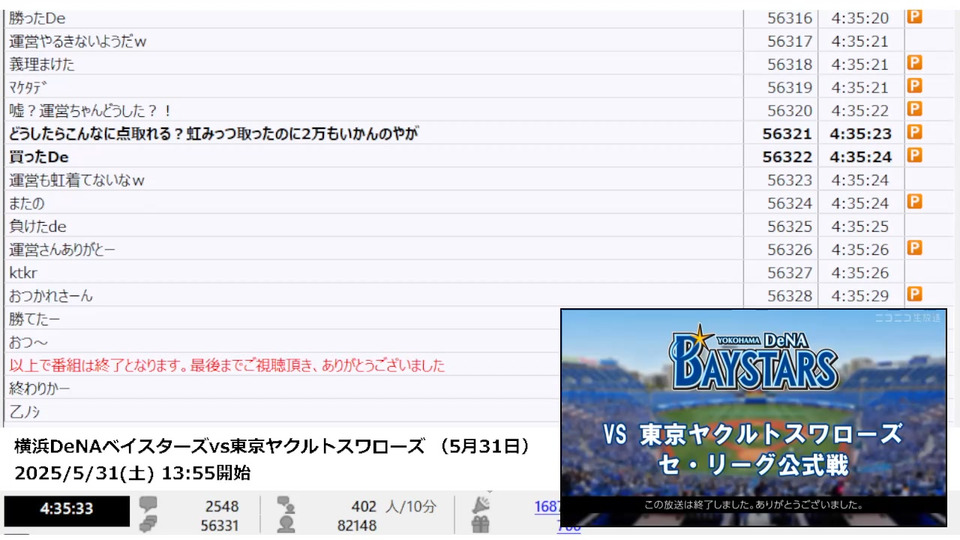This screenshot has height=540, width=960.
Task: Click the premium P icon on row 56328
Action: (x=915, y=294)
